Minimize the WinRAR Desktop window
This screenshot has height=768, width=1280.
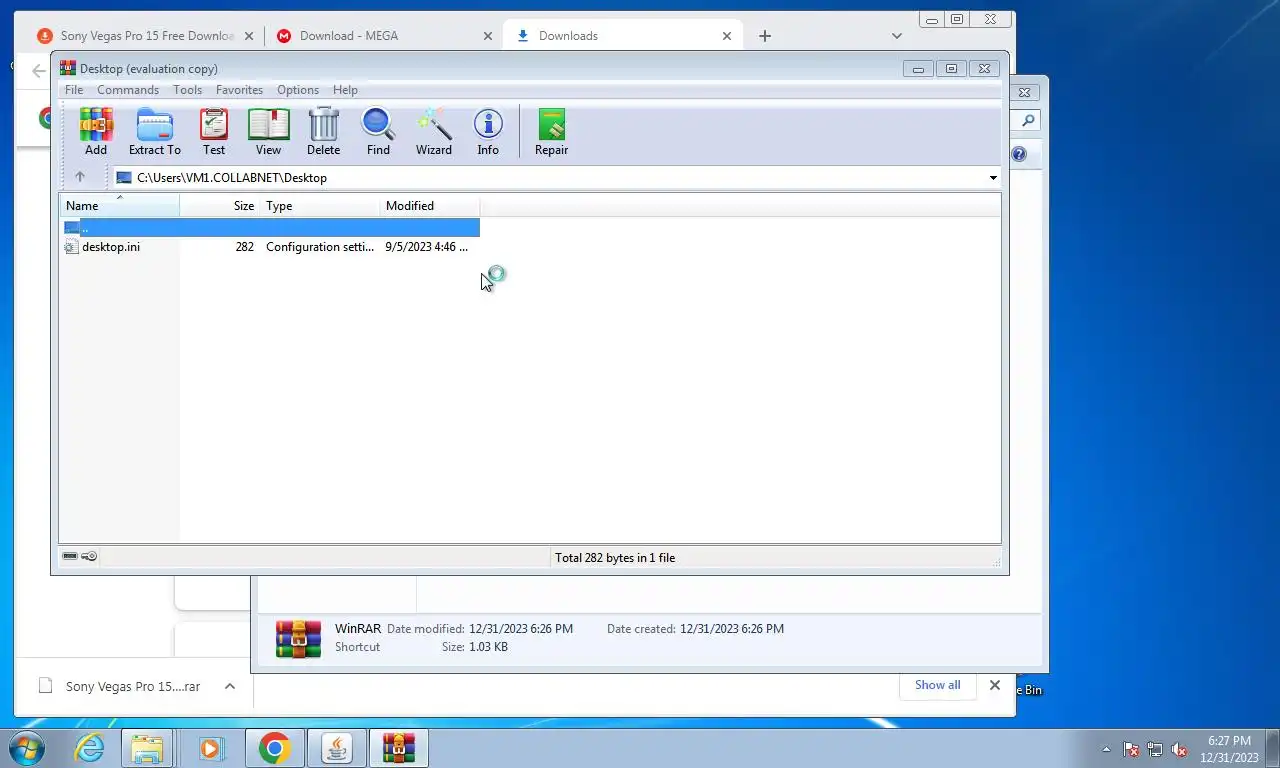[x=918, y=69]
